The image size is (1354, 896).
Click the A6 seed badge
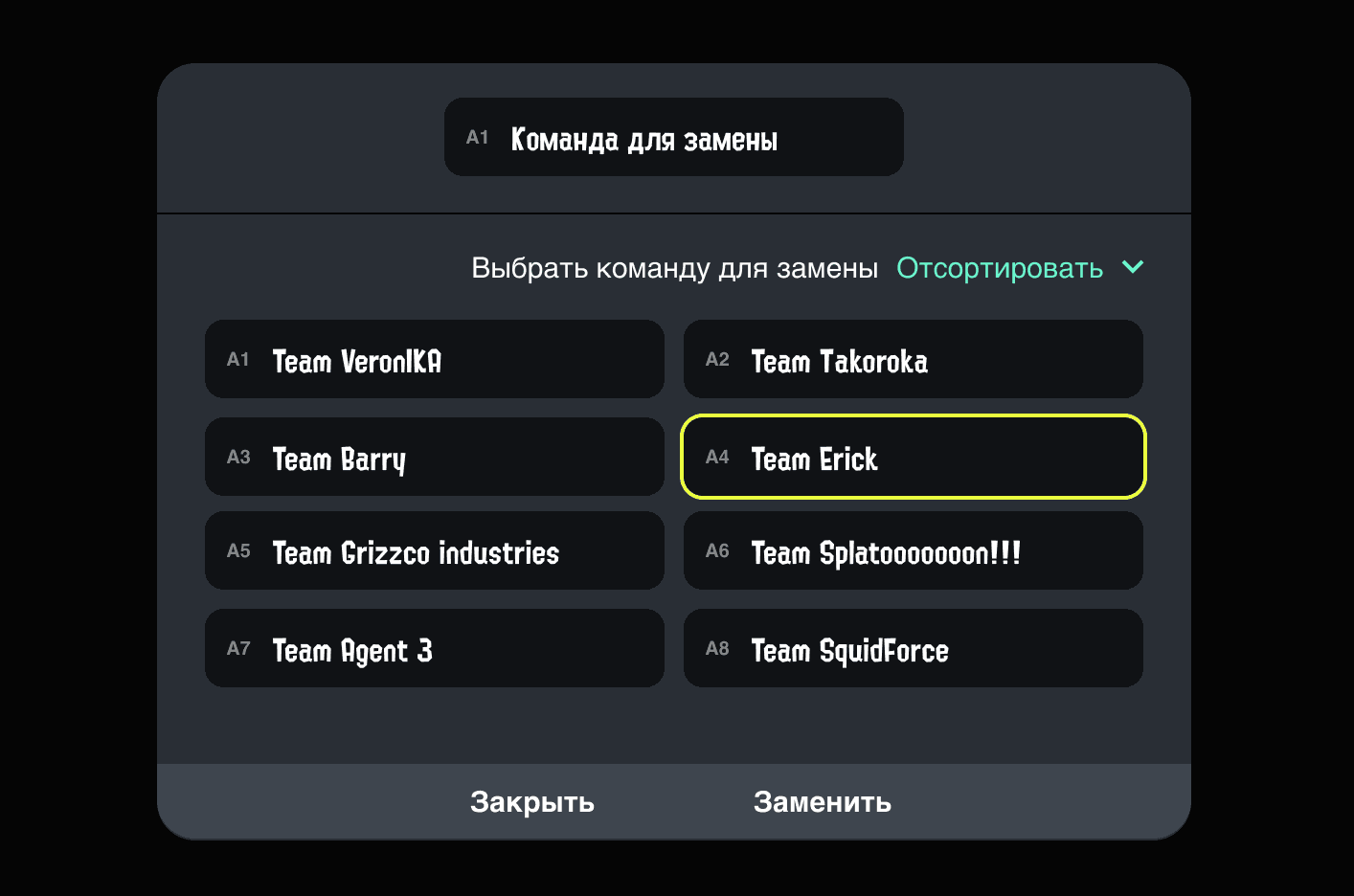point(717,551)
